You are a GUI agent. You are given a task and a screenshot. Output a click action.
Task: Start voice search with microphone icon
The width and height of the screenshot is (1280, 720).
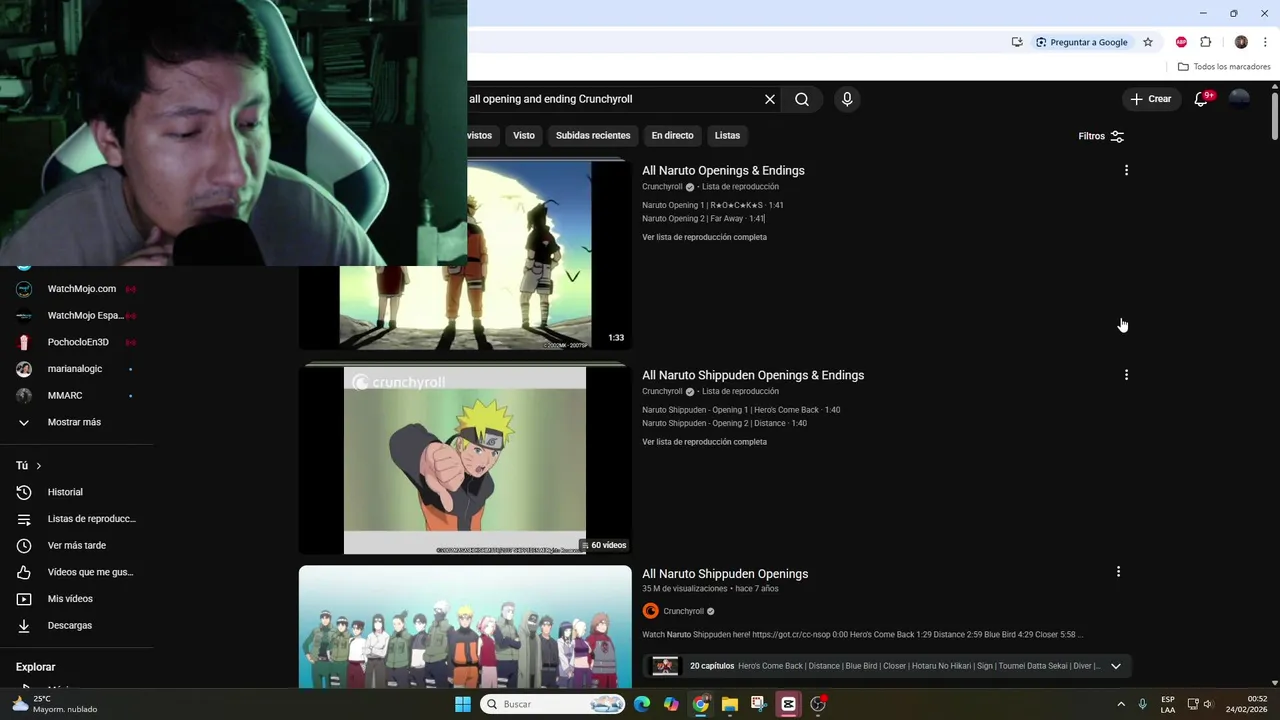(847, 99)
